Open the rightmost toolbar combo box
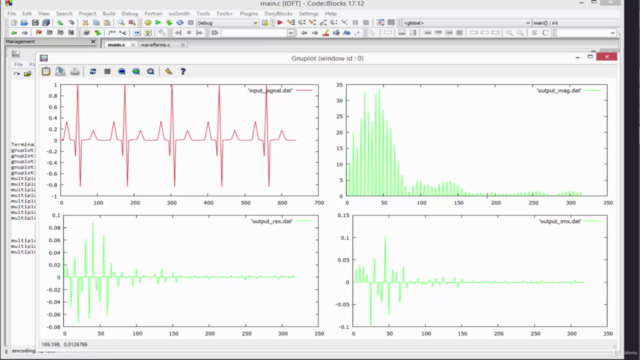Image resolution: width=640 pixels, height=360 pixels. point(586,33)
